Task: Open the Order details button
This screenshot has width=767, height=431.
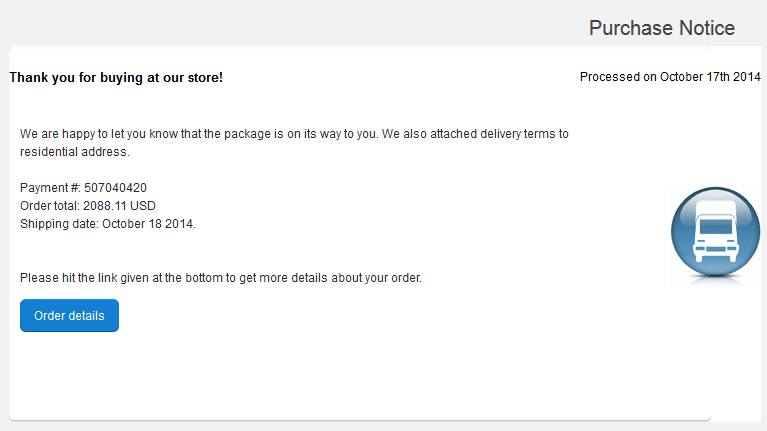Action: click(69, 316)
